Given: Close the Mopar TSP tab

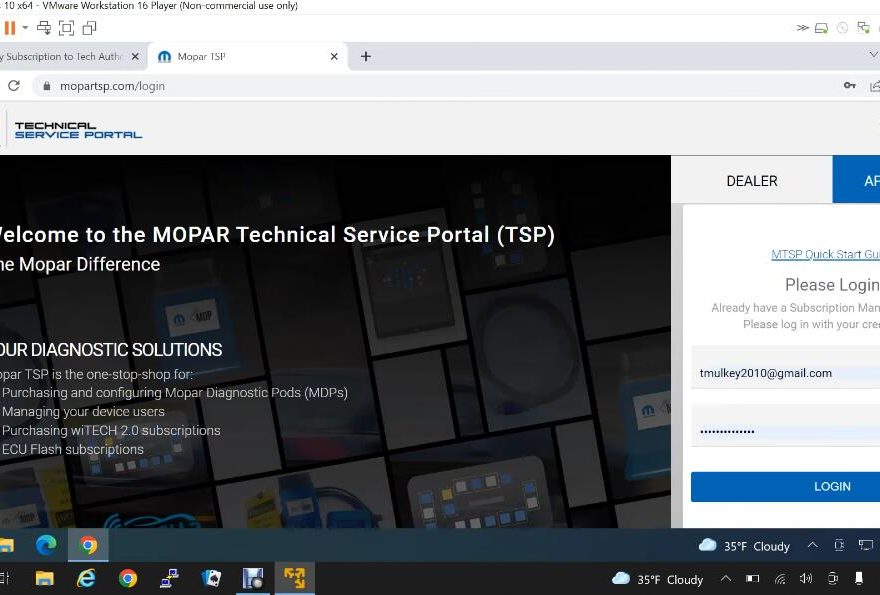Looking at the screenshot, I should 334,57.
